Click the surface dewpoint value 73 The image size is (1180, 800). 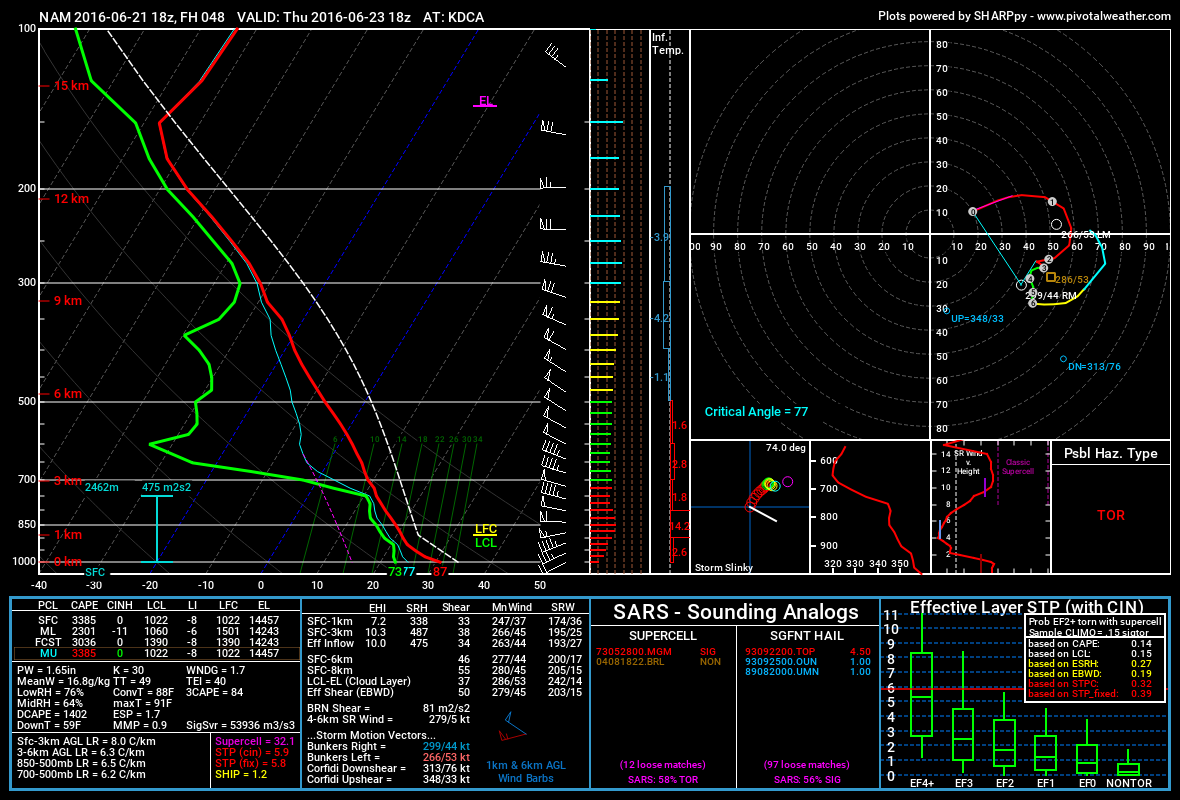[x=394, y=572]
